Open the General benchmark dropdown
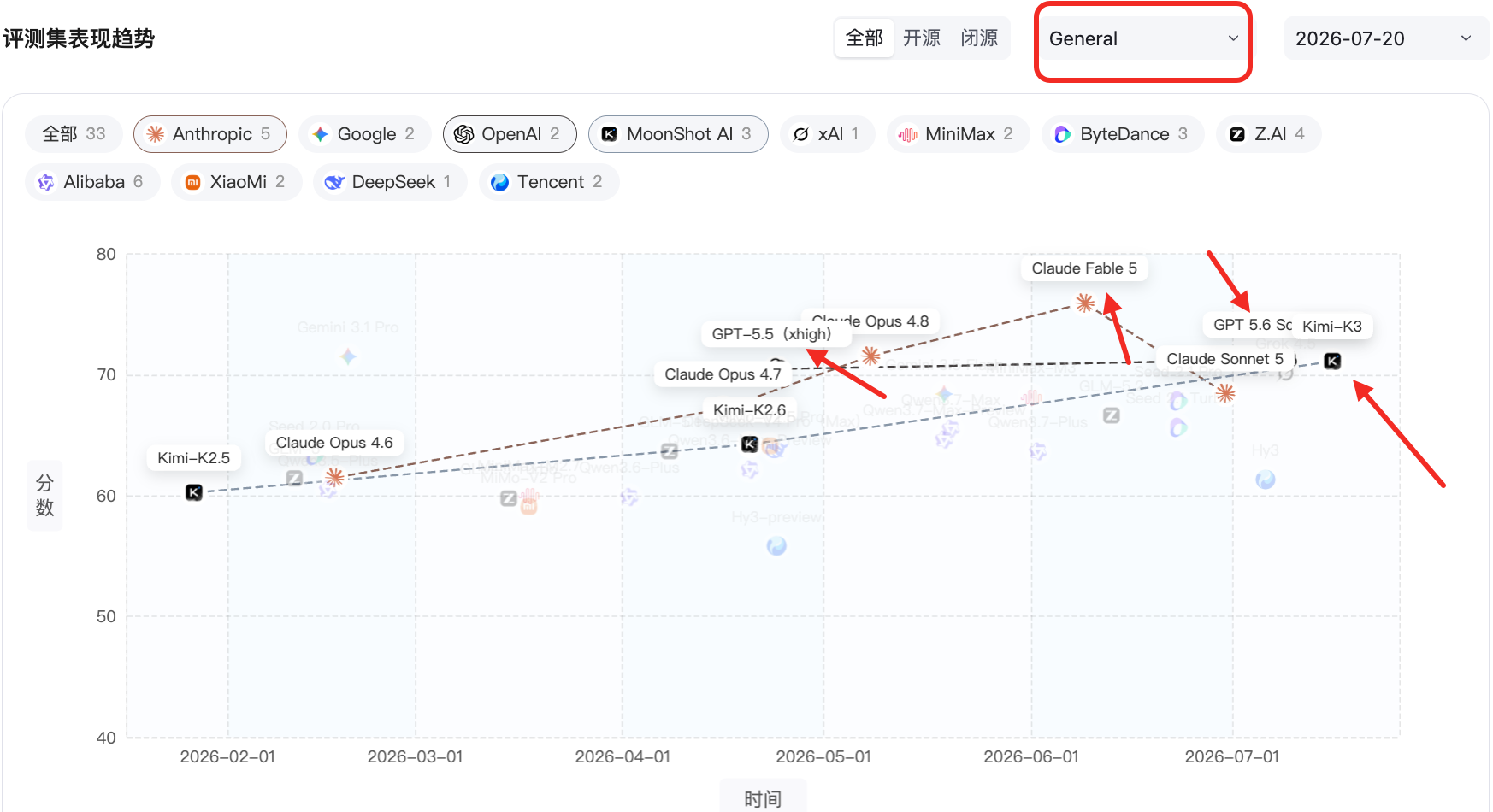This screenshot has height=812, width=1493. (1143, 38)
